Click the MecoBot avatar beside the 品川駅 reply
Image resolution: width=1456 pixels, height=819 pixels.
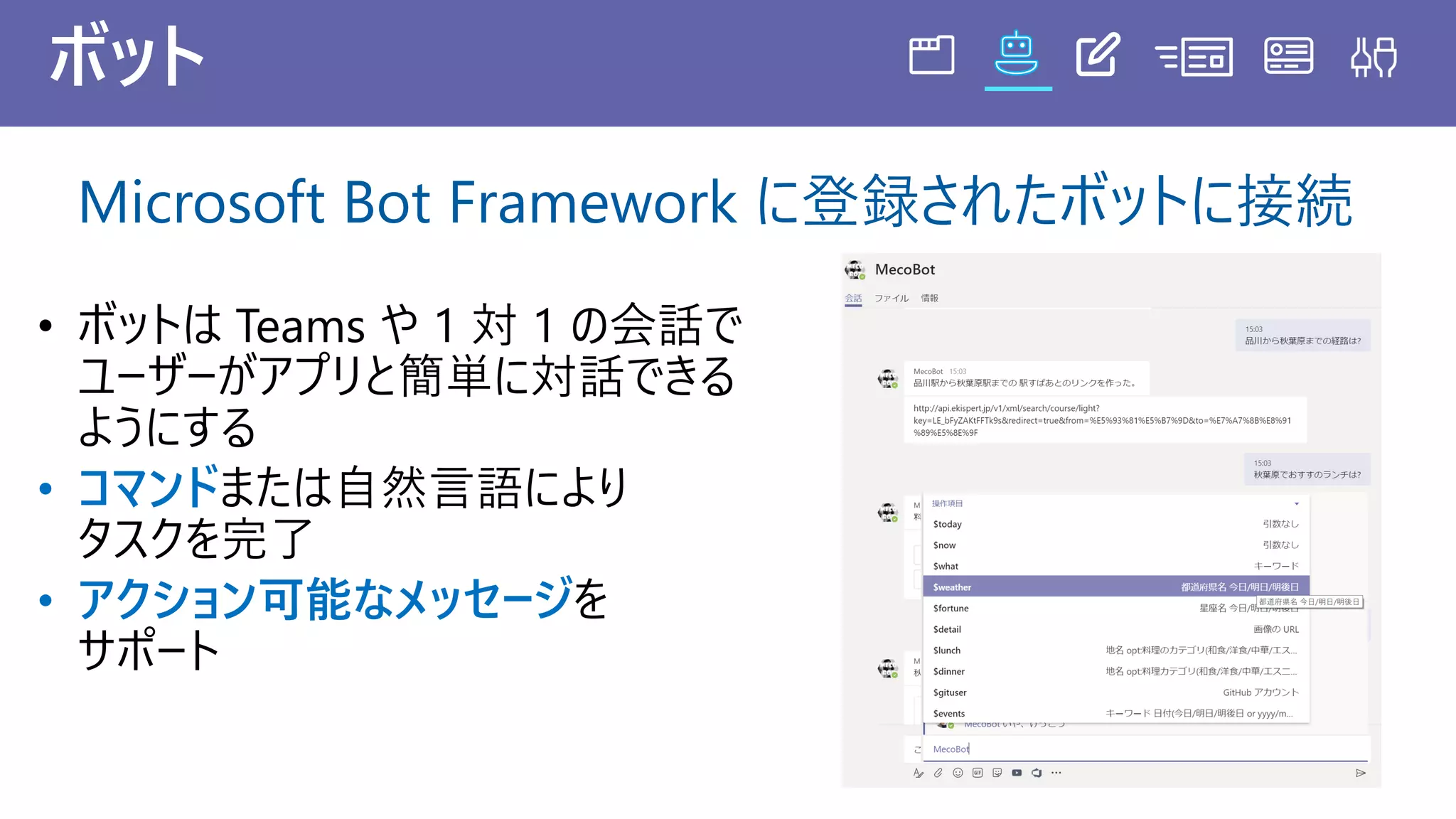point(888,379)
